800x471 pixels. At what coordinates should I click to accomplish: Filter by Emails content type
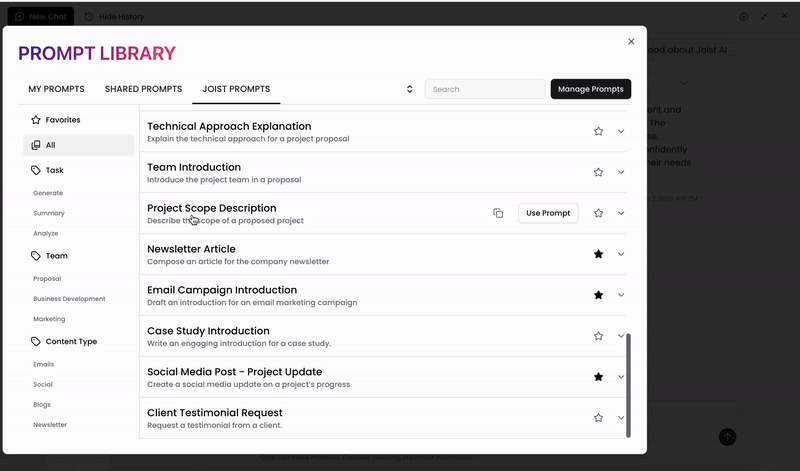click(43, 364)
